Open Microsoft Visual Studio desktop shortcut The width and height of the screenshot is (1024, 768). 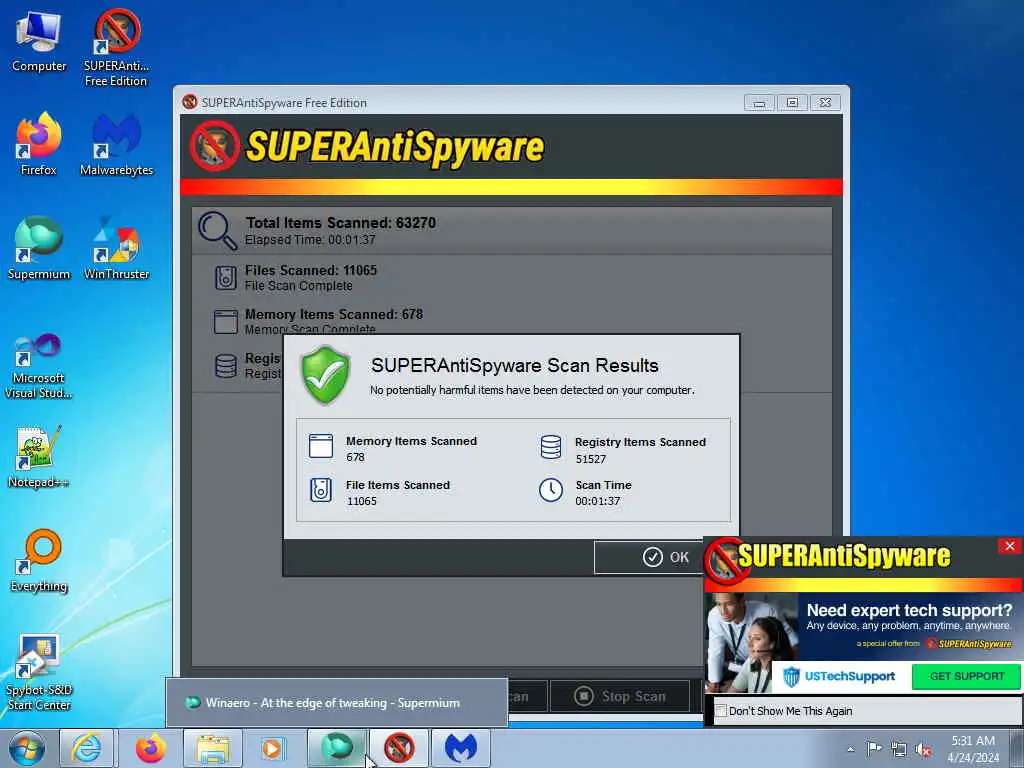(39, 366)
